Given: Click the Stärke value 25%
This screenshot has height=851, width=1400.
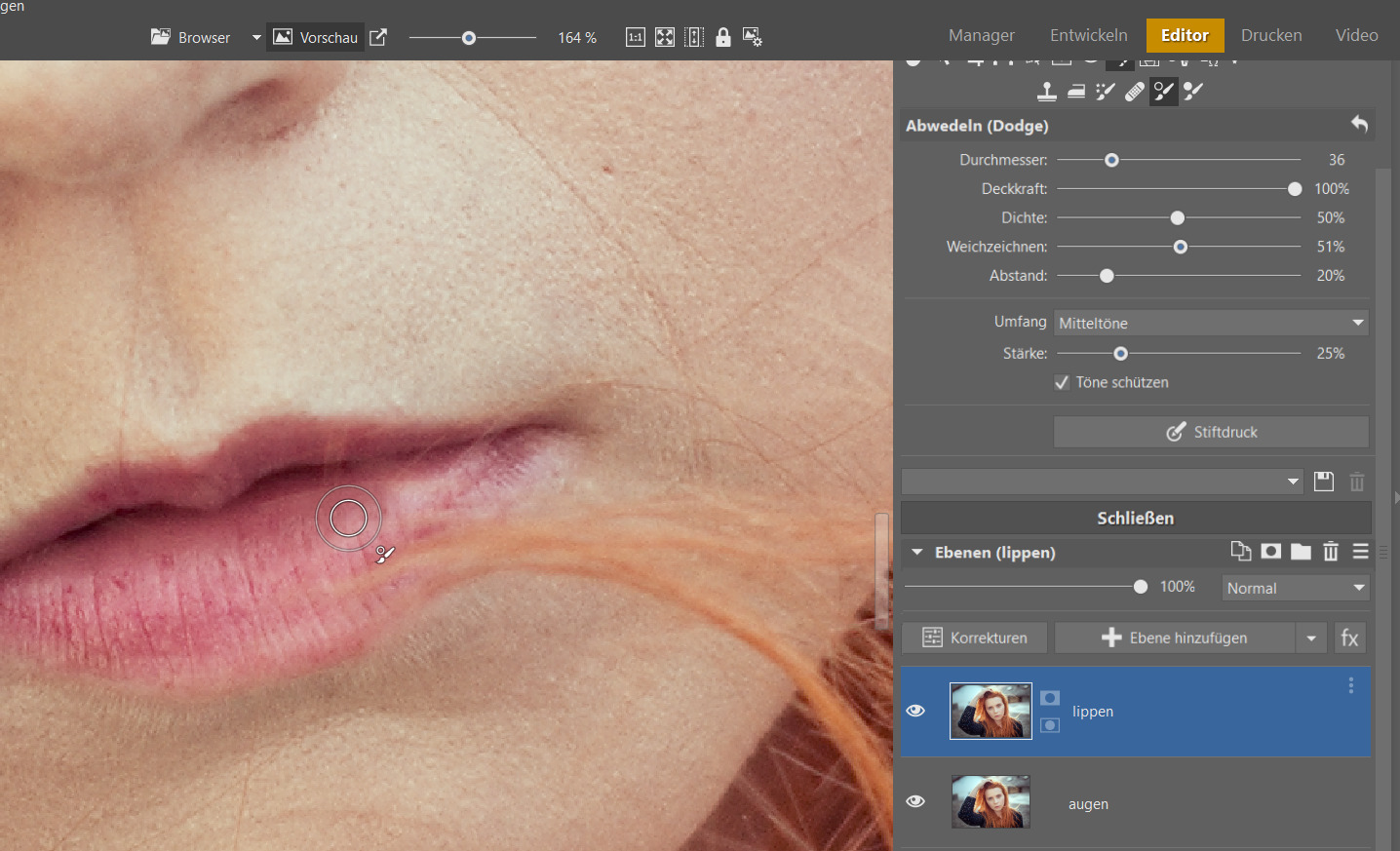Looking at the screenshot, I should (x=1331, y=354).
